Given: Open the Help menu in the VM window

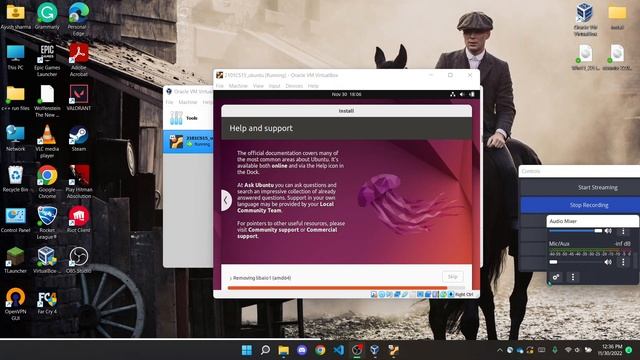Looking at the screenshot, I should [x=313, y=86].
